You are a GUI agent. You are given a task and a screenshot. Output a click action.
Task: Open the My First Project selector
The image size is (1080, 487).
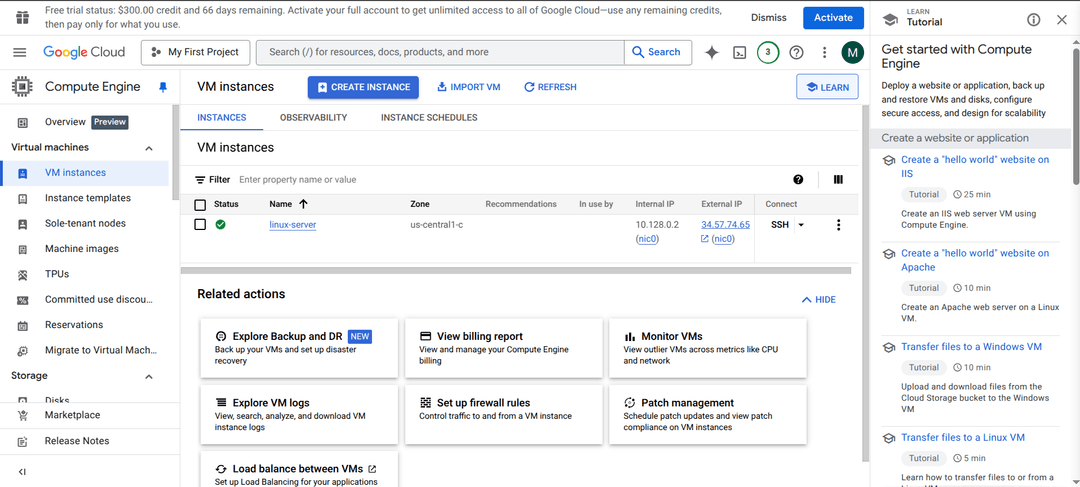click(x=195, y=52)
